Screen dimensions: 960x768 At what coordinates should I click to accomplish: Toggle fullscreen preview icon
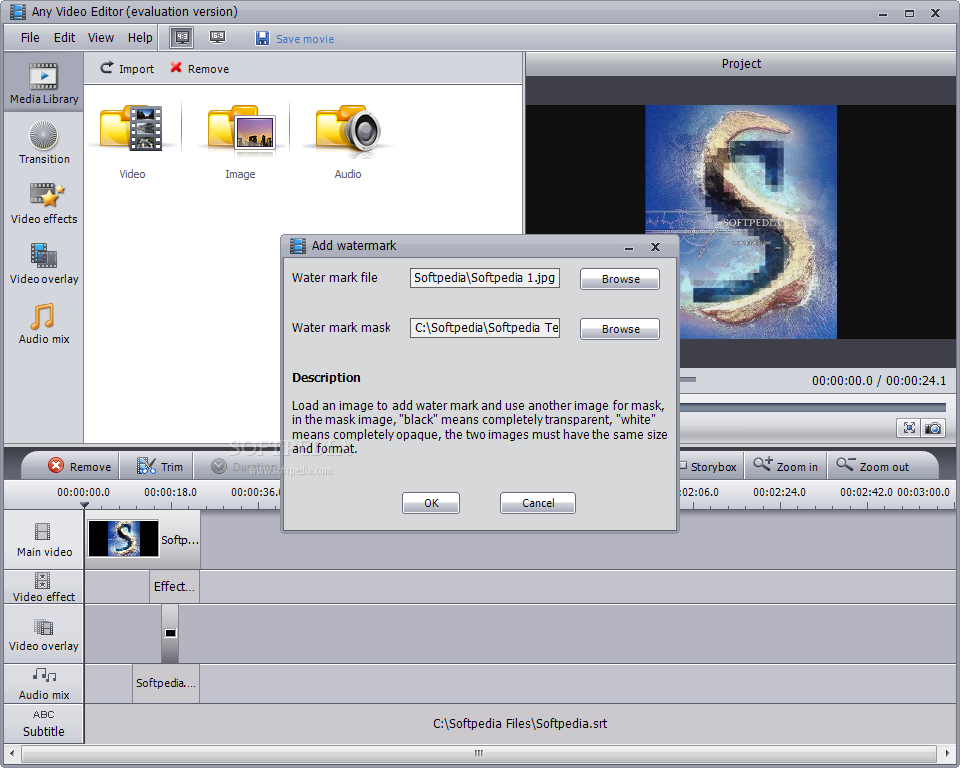click(909, 427)
